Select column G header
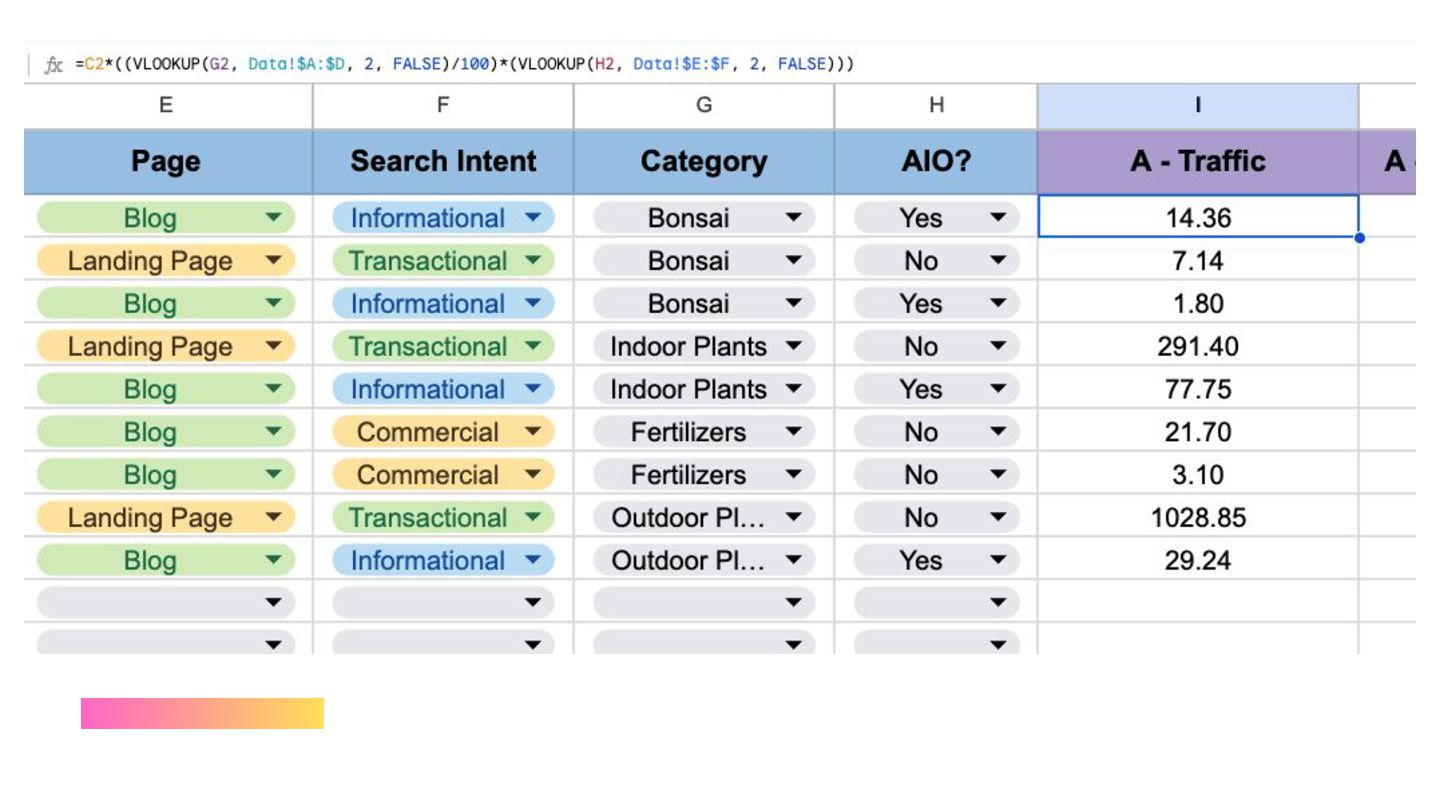This screenshot has height=810, width=1440. point(704,106)
